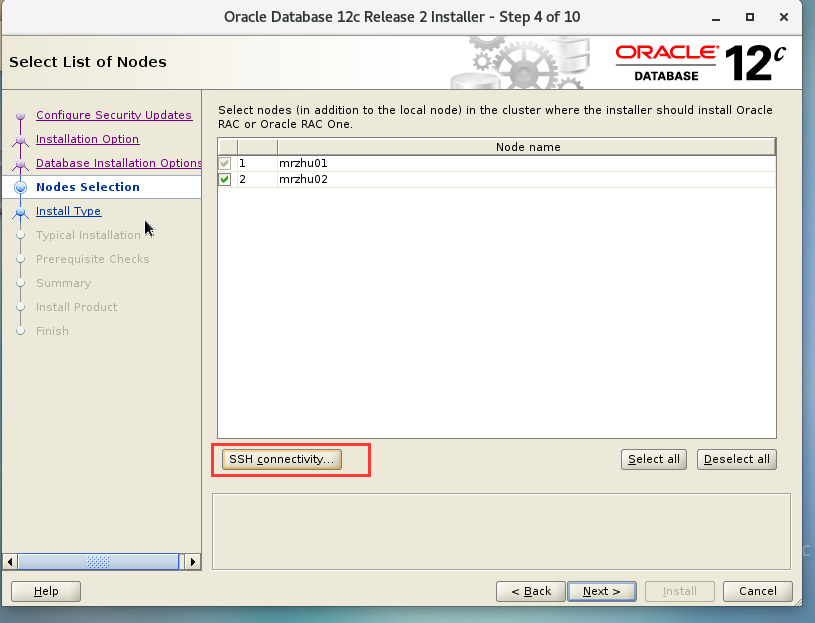The width and height of the screenshot is (815, 623).
Task: Click the Configure Security Updates step bullet icon
Action: pyautogui.click(x=20, y=115)
